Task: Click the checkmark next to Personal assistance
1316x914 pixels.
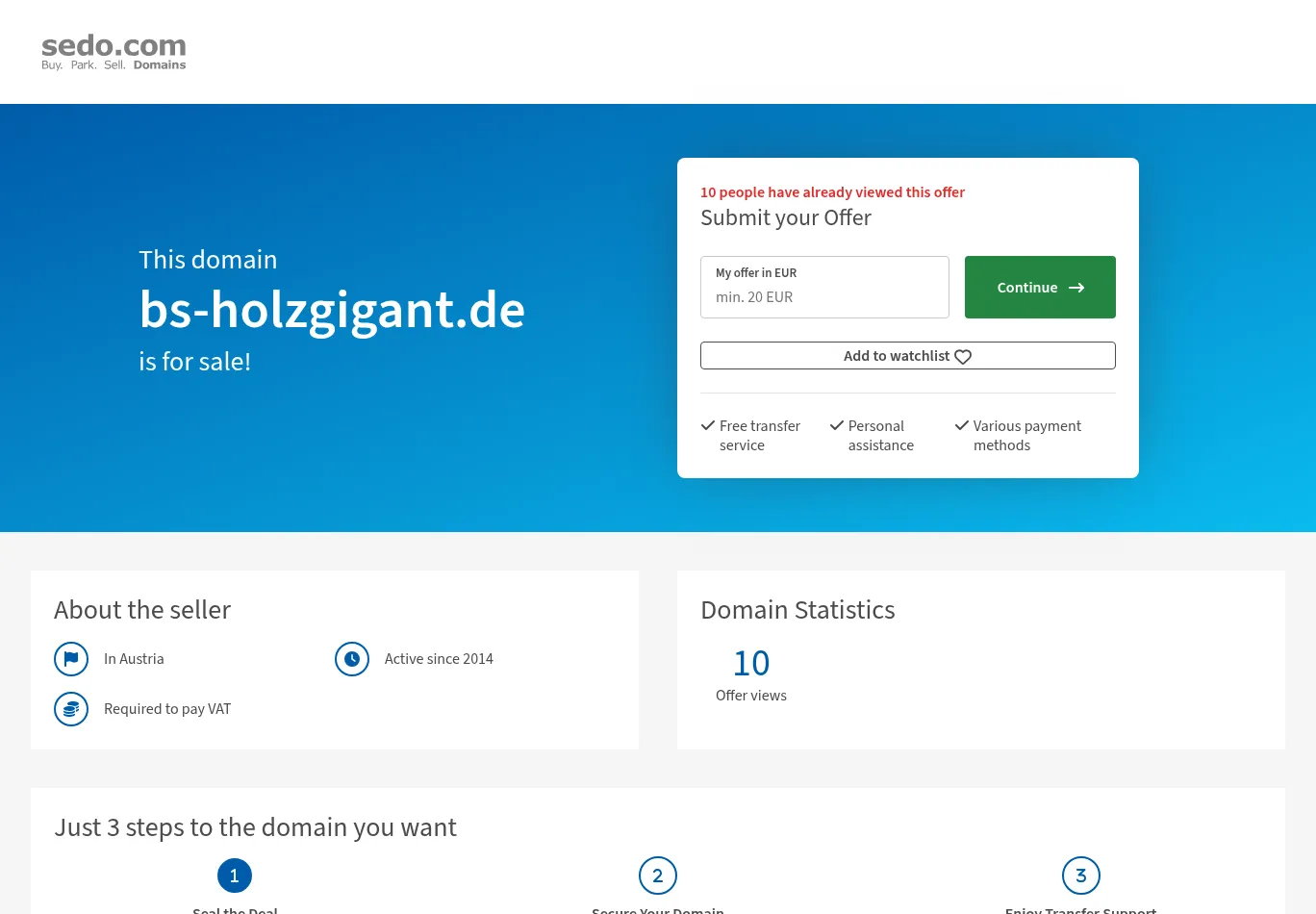Action: click(837, 425)
